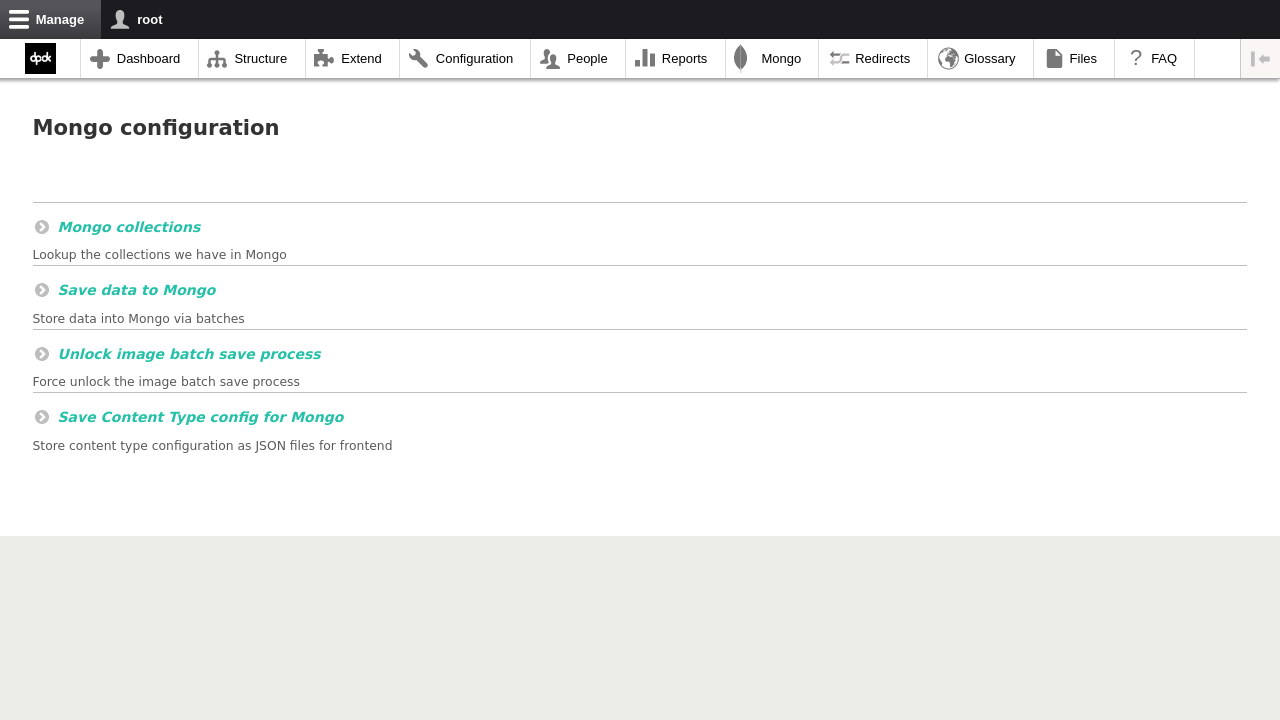The width and height of the screenshot is (1280, 720).
Task: Select 'Force unlock the image batch save process'
Action: tap(166, 382)
